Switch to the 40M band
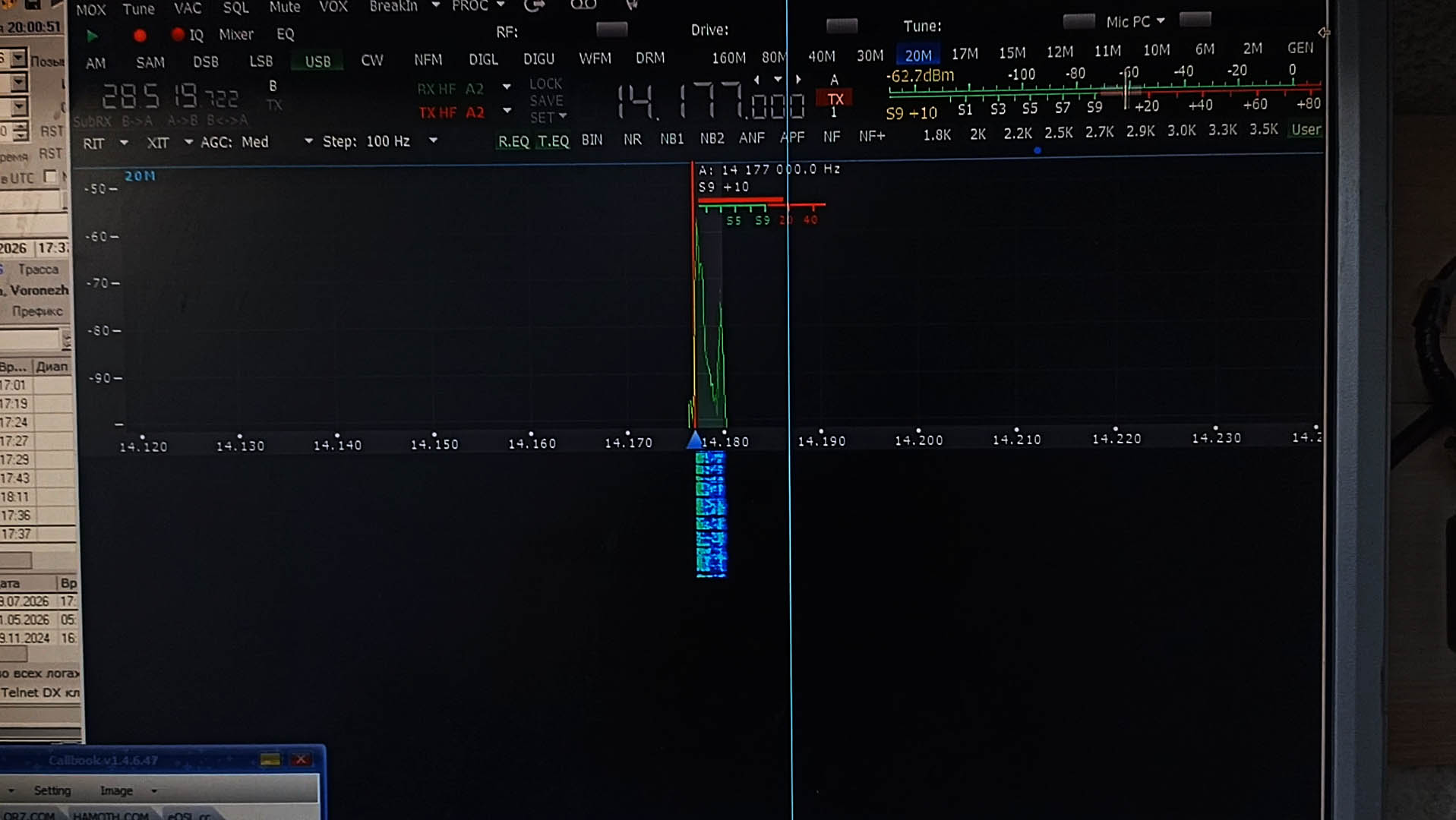Image resolution: width=1456 pixels, height=820 pixels. click(821, 56)
